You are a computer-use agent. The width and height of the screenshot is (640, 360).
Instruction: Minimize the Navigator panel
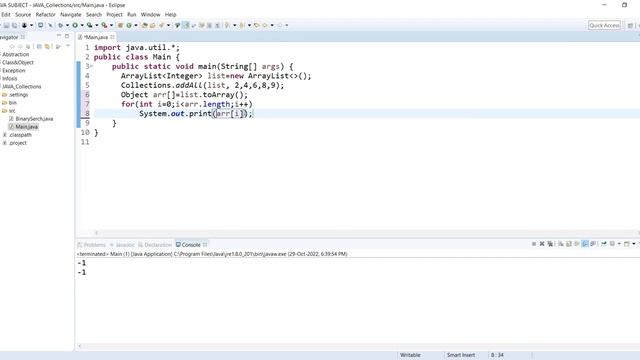tap(59, 36)
